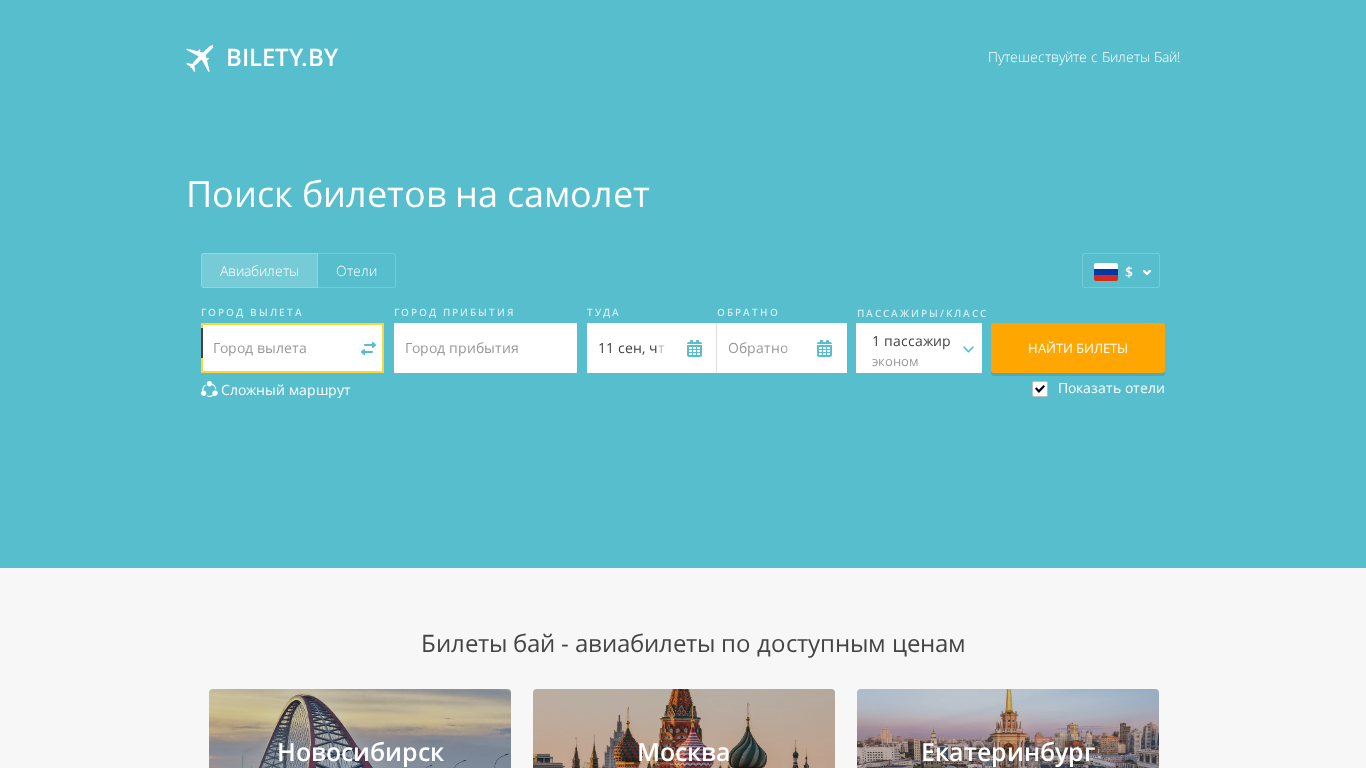Switch to the 'Отели' tab
The image size is (1366, 768).
(x=356, y=271)
